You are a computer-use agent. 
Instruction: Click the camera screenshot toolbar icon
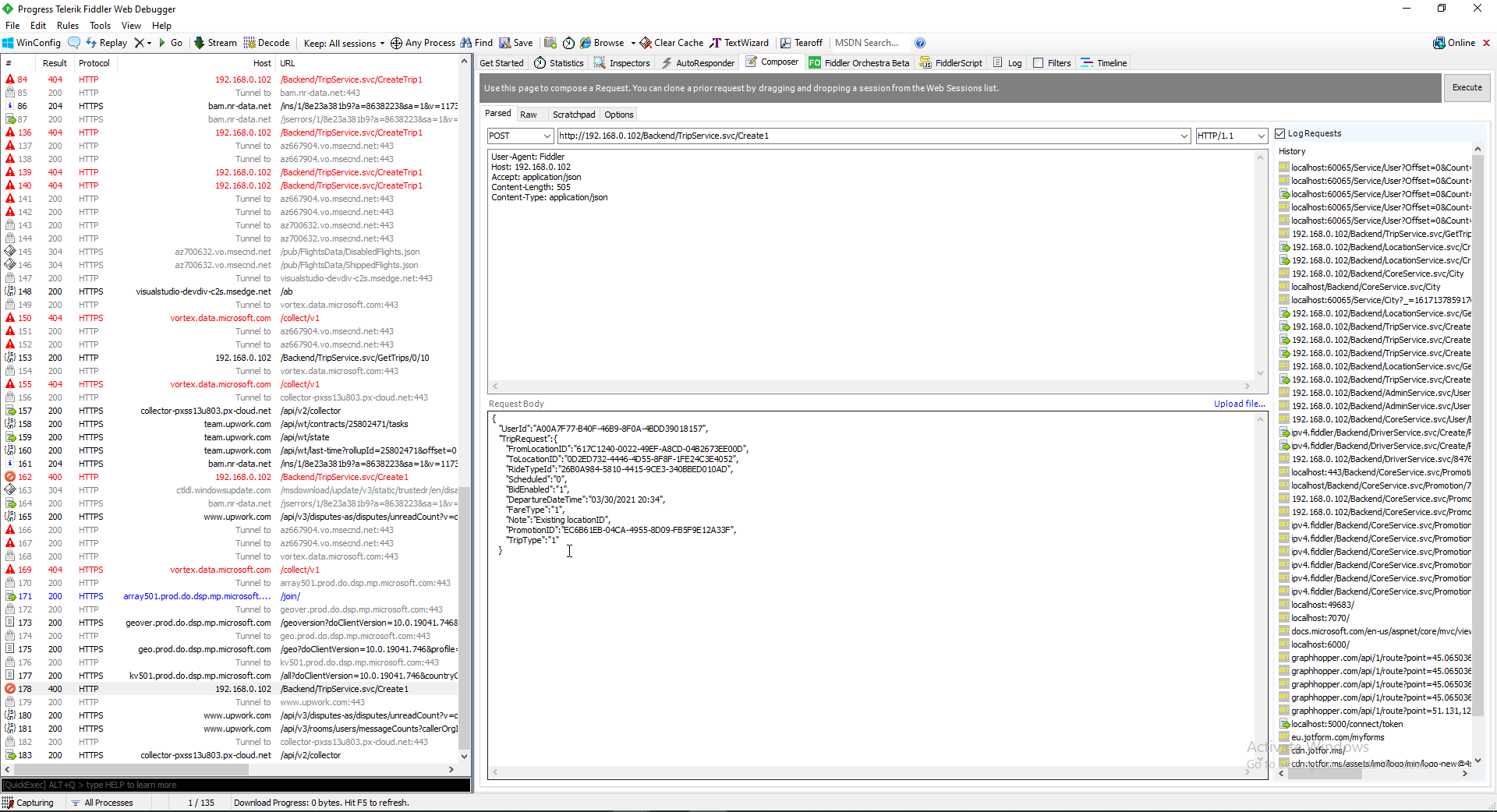click(x=550, y=43)
